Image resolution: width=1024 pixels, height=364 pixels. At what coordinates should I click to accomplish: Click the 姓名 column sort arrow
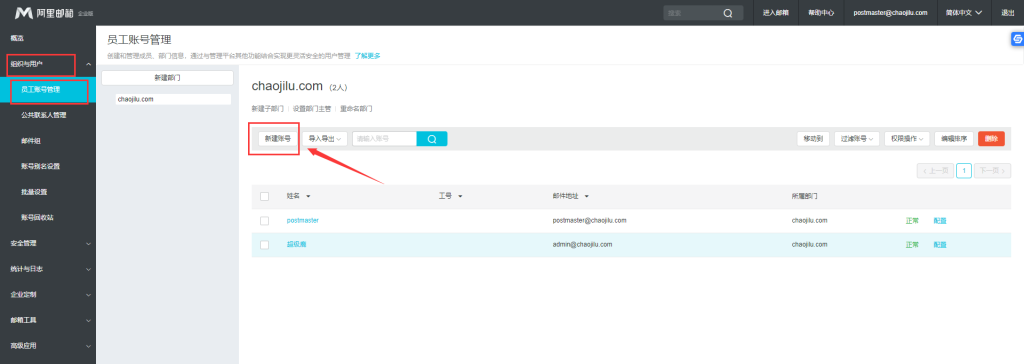pos(308,196)
